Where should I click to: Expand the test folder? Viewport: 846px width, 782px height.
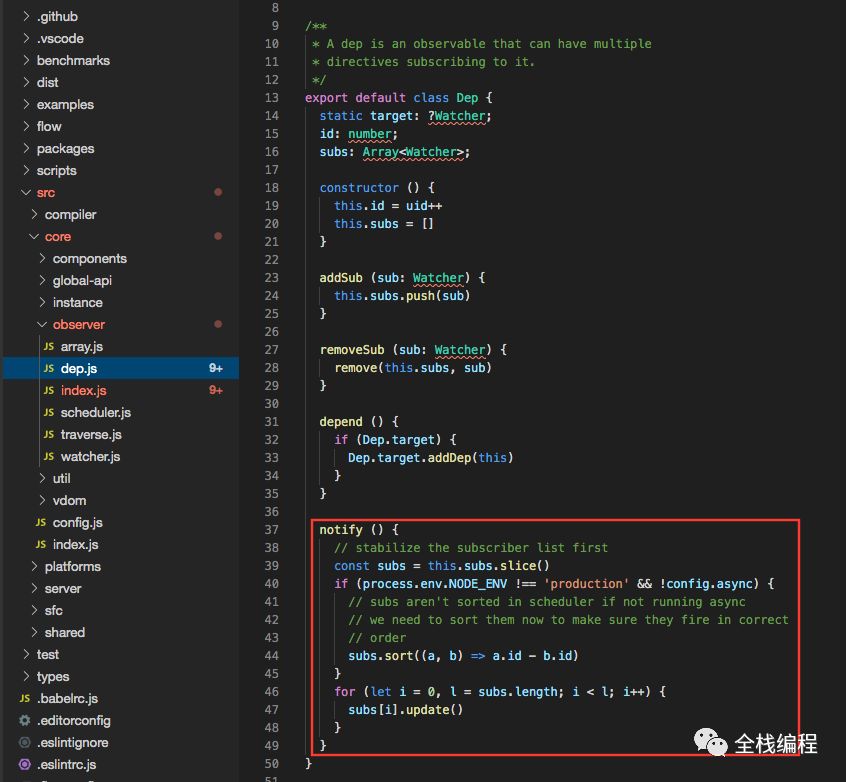pyautogui.click(x=47, y=655)
